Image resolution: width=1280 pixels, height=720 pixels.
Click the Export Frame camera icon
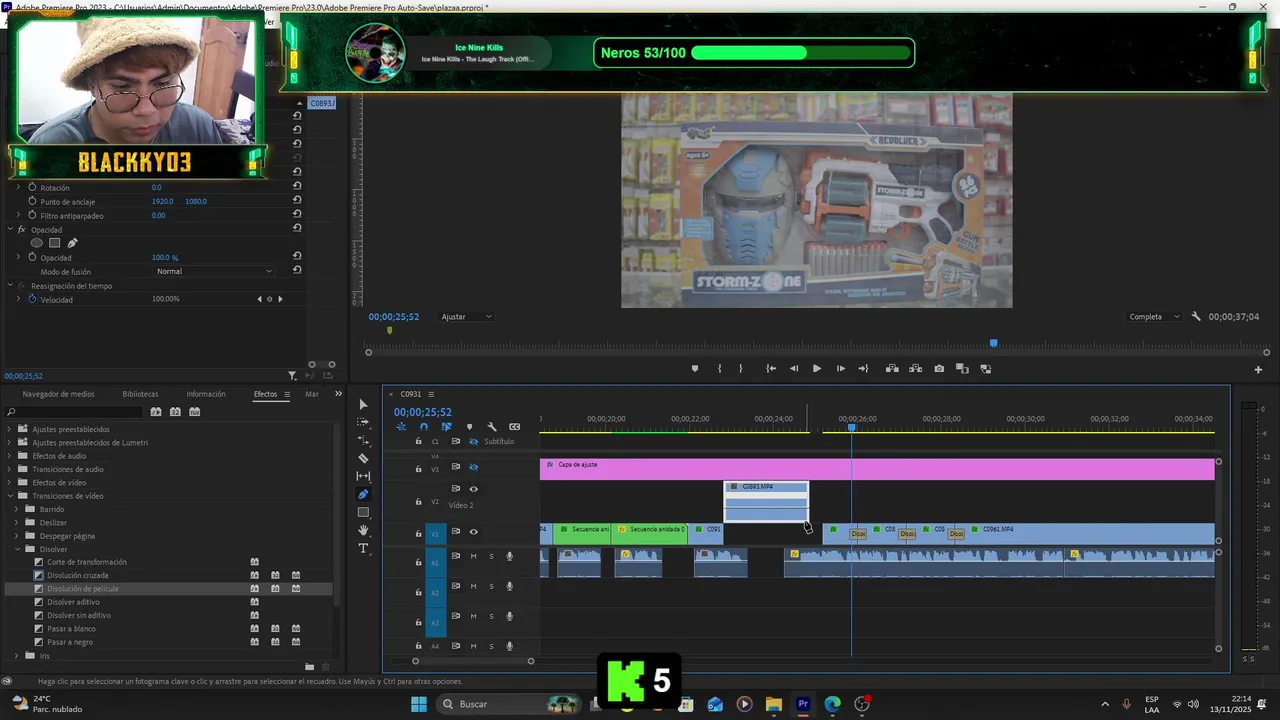coord(939,369)
